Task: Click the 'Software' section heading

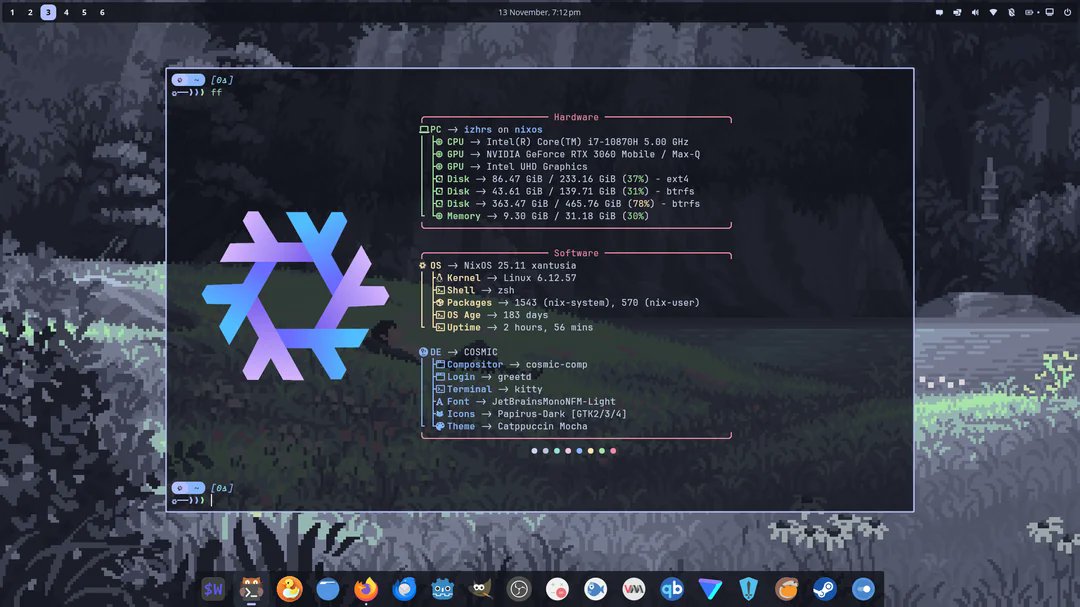Action: pos(576,253)
